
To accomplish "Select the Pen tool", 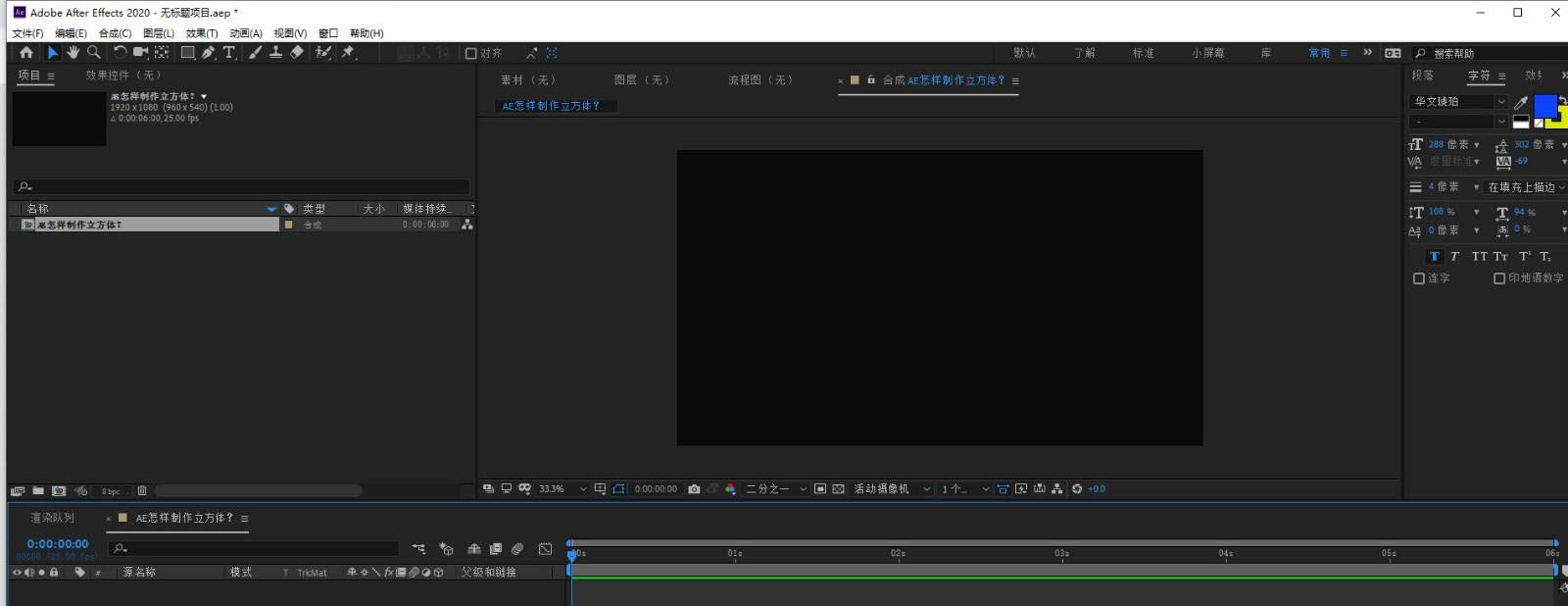I will pyautogui.click(x=209, y=53).
